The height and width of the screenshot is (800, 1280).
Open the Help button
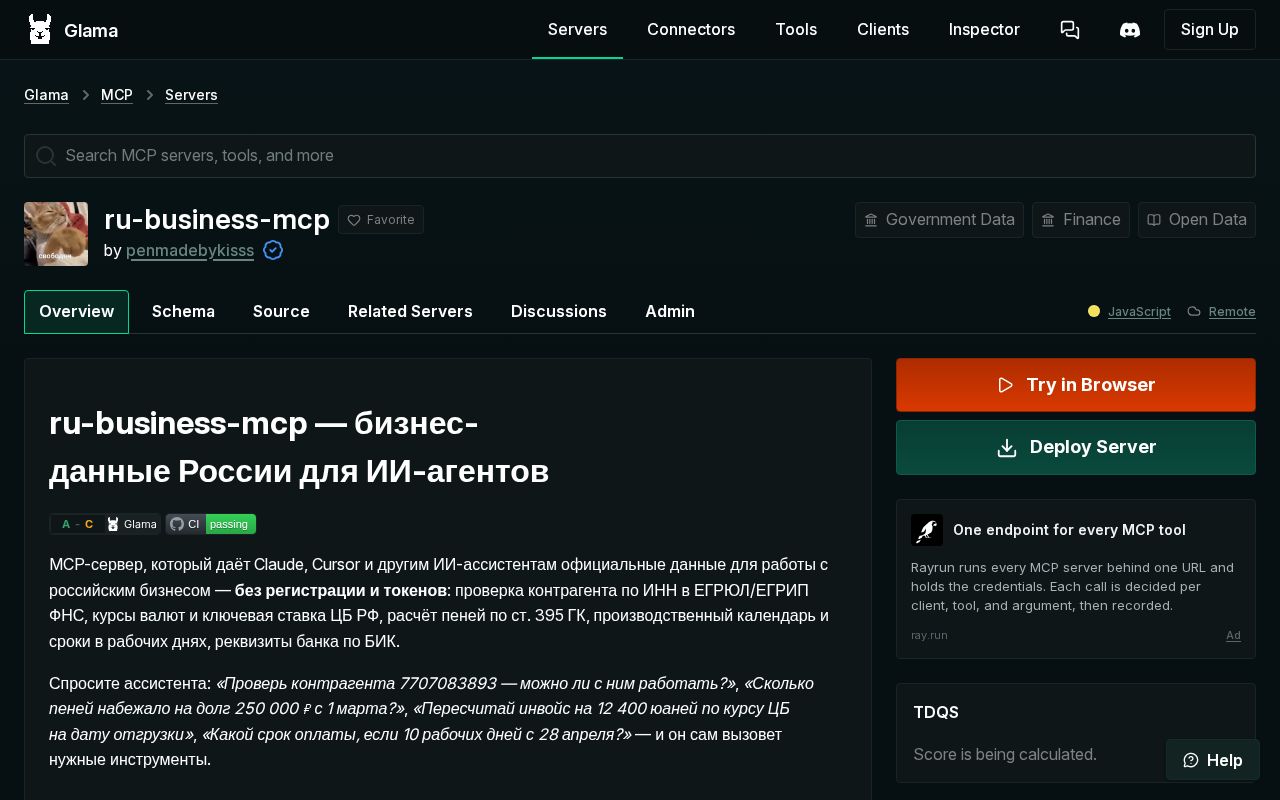[1213, 760]
